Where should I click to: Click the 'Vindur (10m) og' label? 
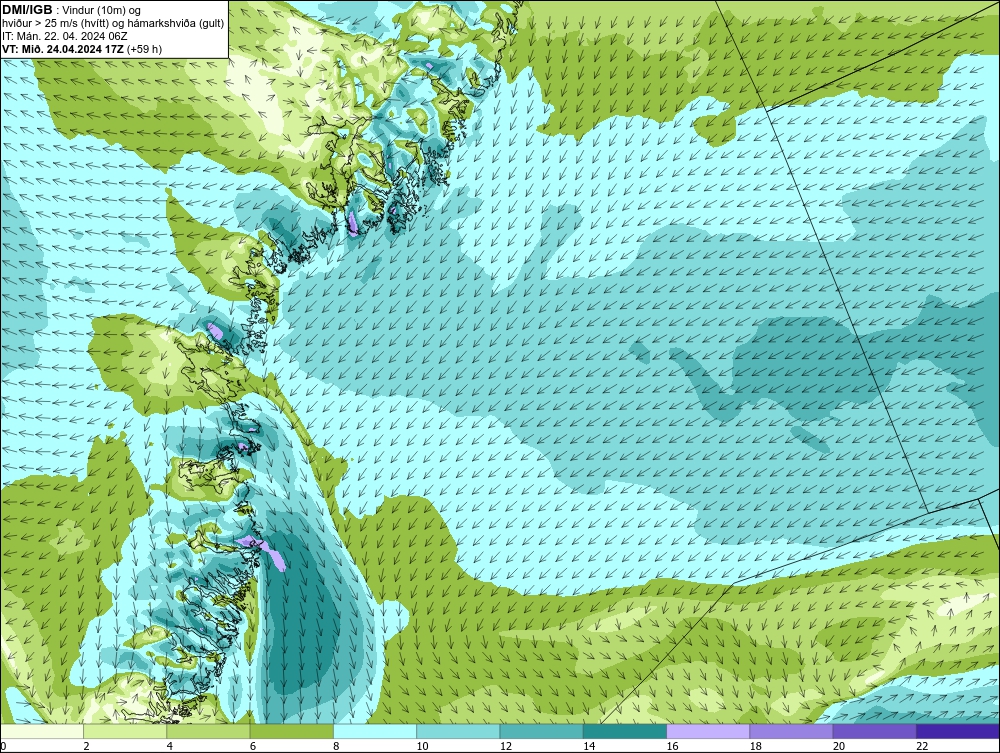(x=101, y=10)
